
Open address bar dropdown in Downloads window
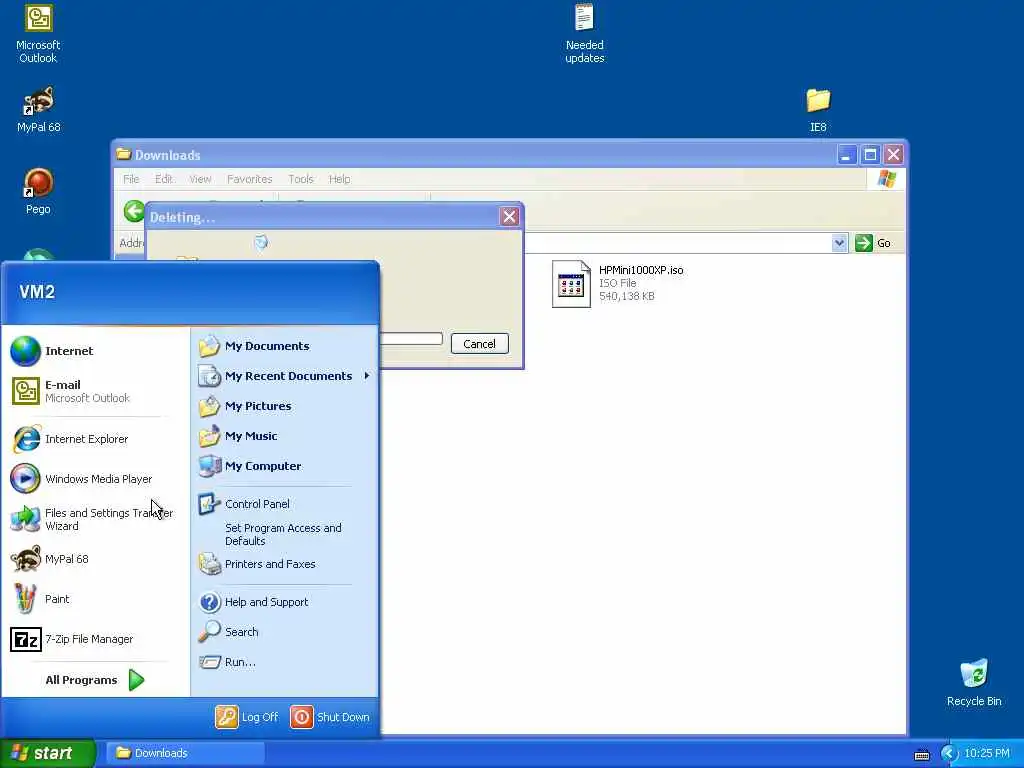point(839,243)
